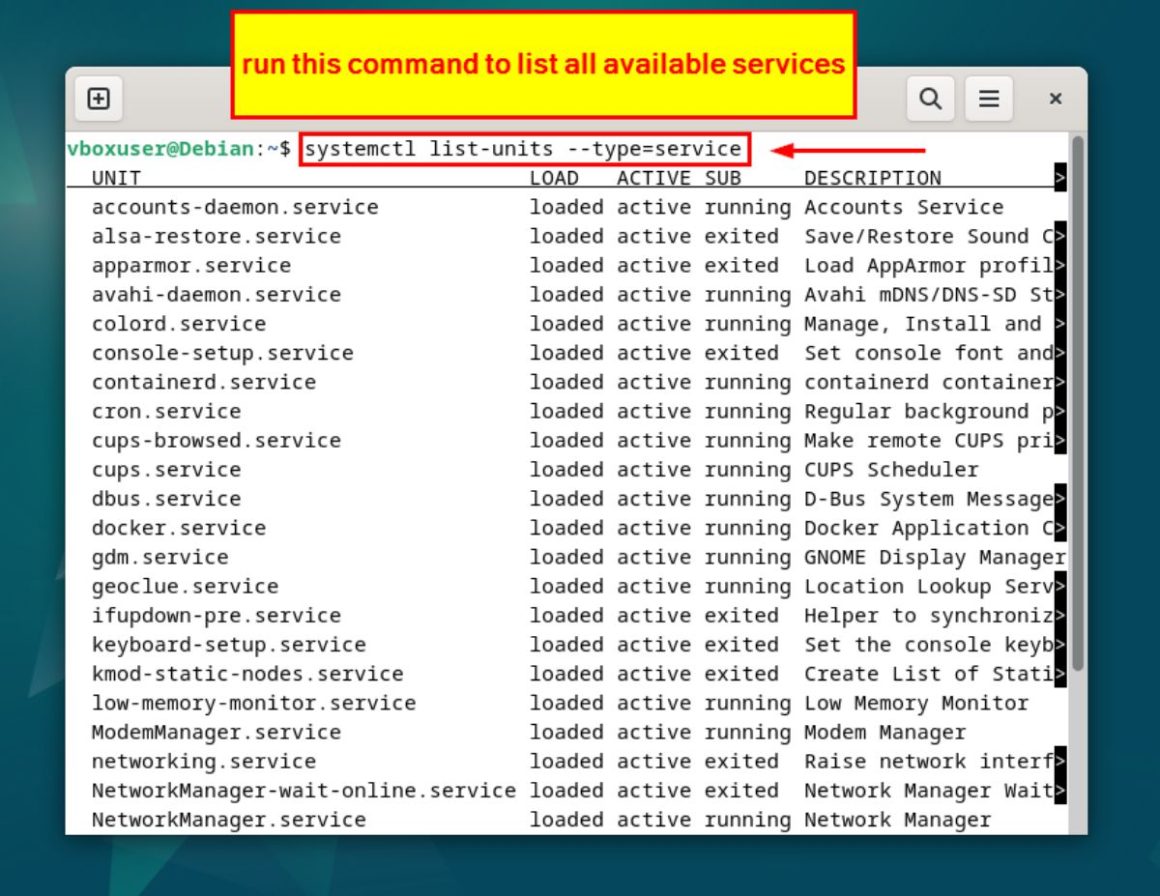Select the cron.service line
Viewport: 1160px width, 896px height.
pyautogui.click(x=164, y=411)
